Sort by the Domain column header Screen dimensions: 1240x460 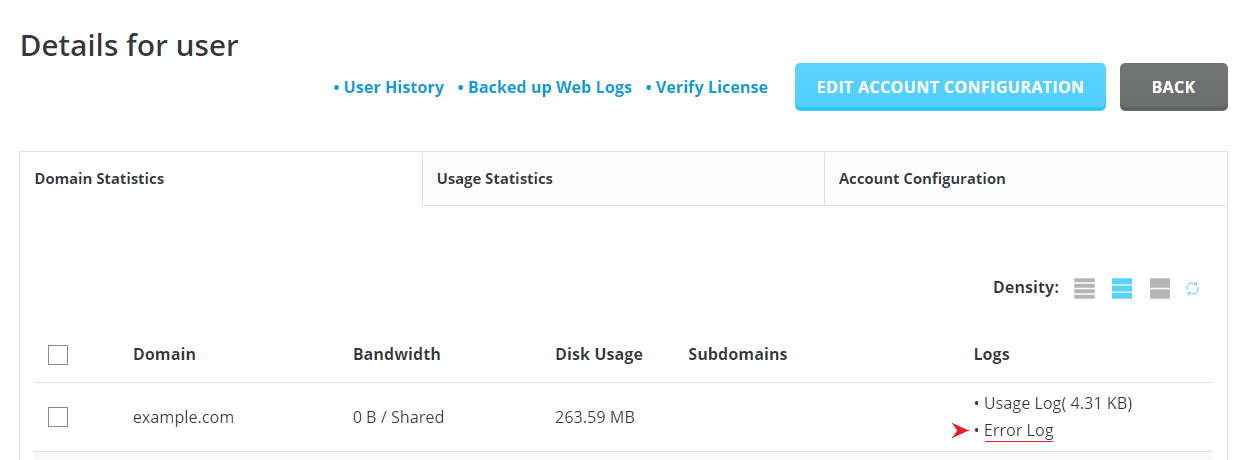[164, 354]
